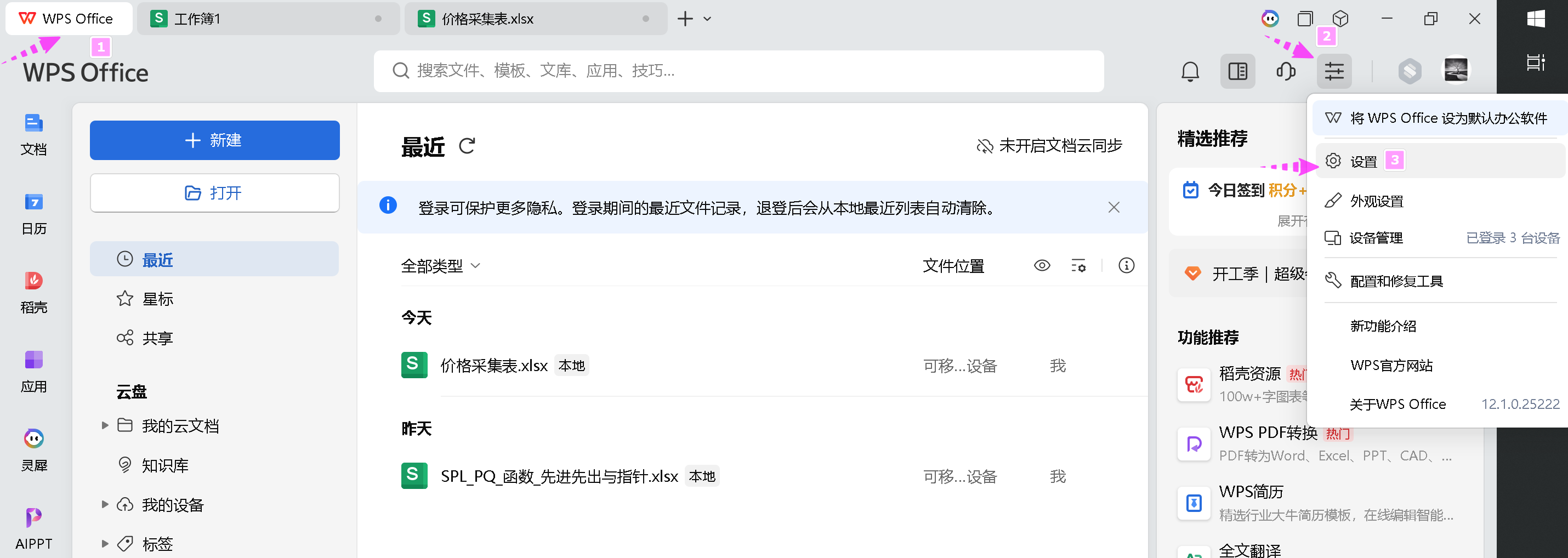
Task: Toggle the right recommendation side panel
Action: pos(1237,71)
